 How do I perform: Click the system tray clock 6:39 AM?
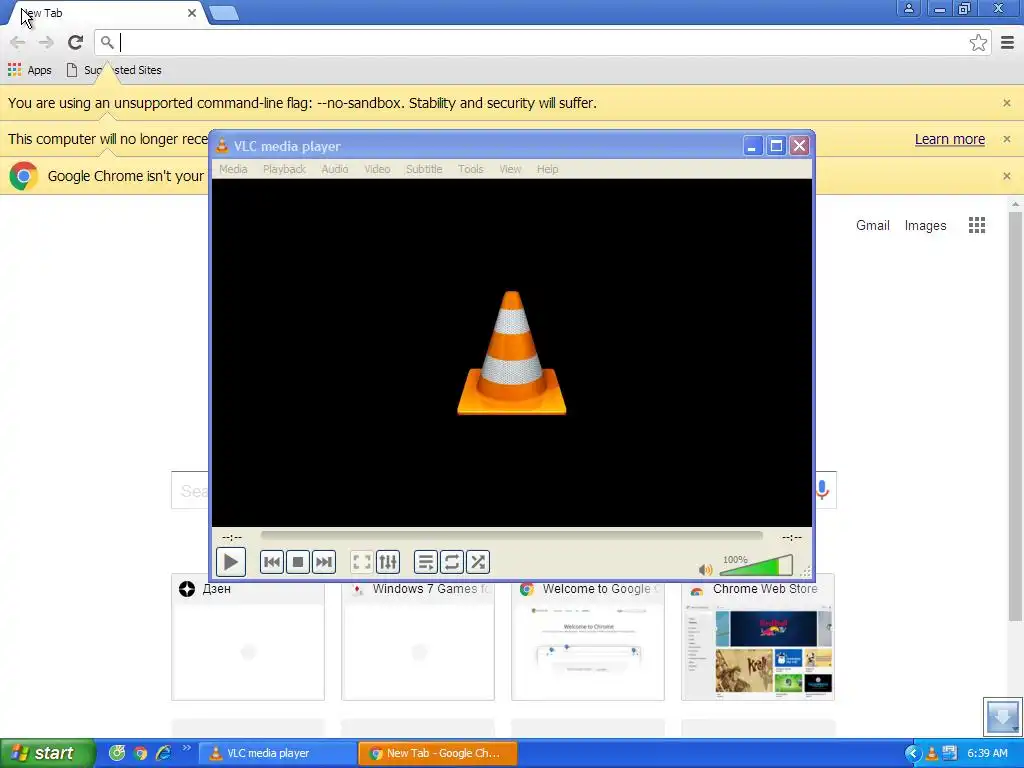[987, 753]
